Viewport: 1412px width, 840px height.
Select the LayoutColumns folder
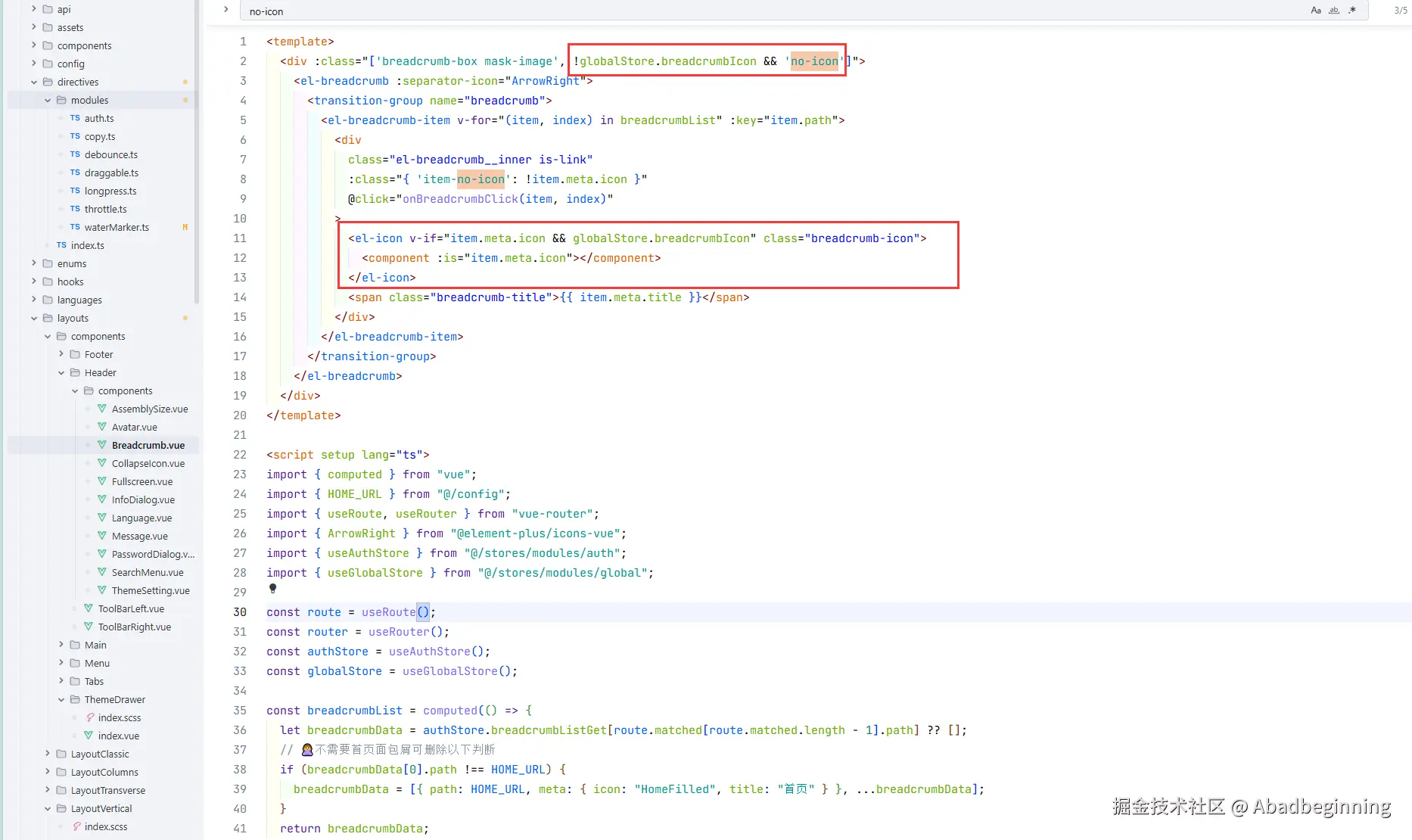pos(104,772)
